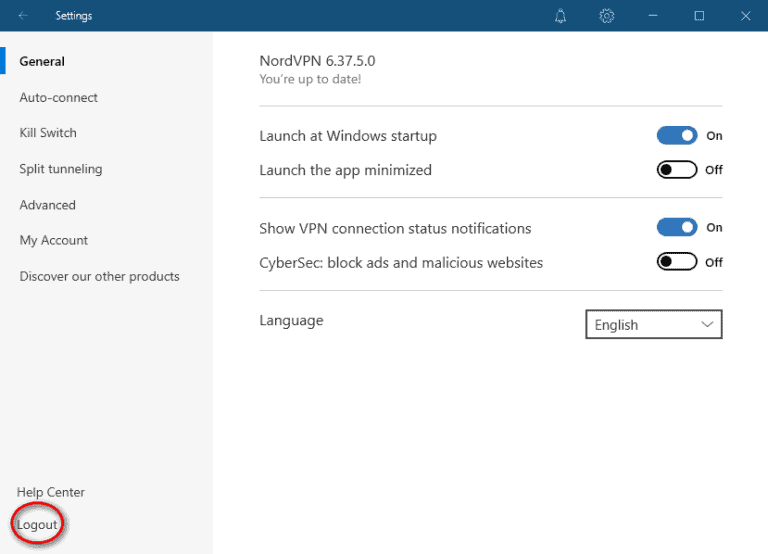The width and height of the screenshot is (768, 554).
Task: Turn off VPN connection status notifications
Action: tap(677, 228)
